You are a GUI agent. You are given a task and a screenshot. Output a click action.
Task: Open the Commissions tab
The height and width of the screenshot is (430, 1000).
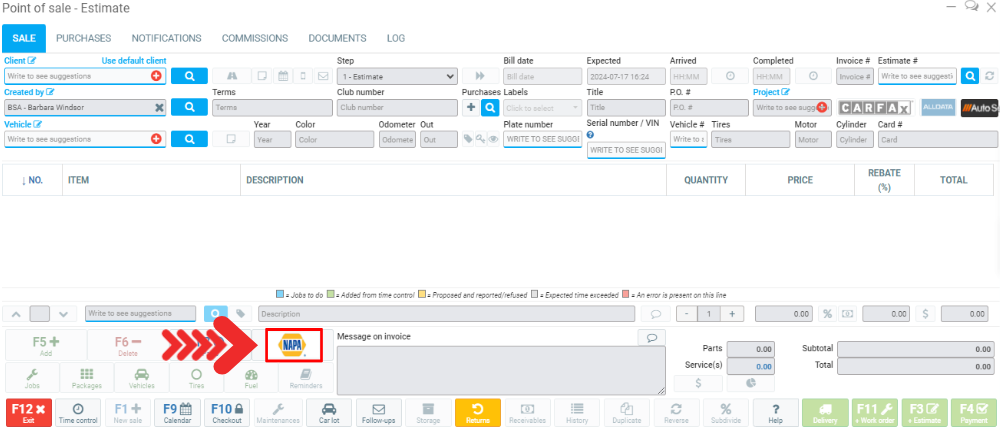point(254,38)
